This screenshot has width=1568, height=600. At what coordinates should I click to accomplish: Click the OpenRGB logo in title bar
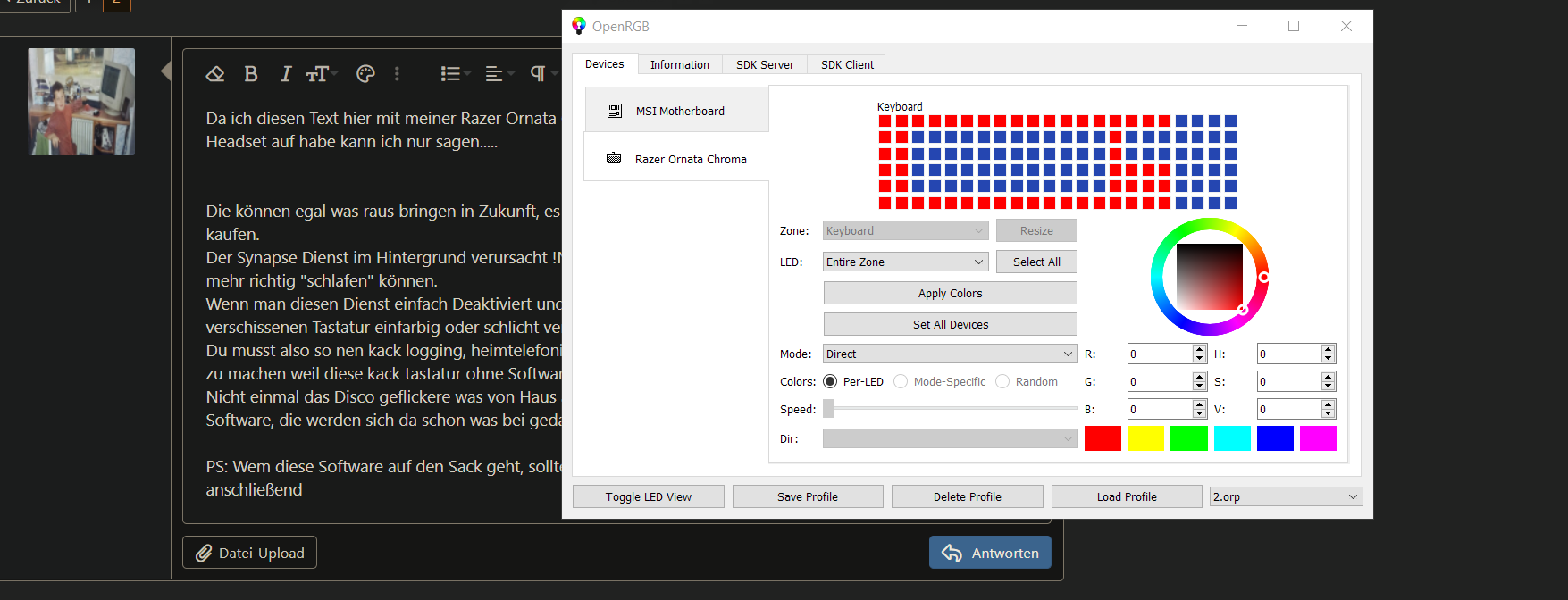coord(579,26)
